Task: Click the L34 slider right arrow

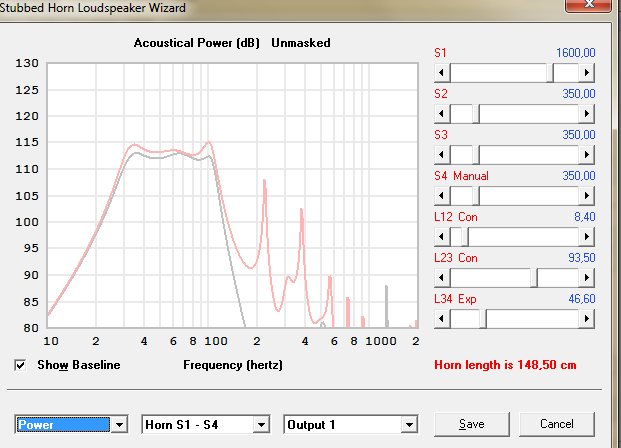Action: (x=587, y=319)
